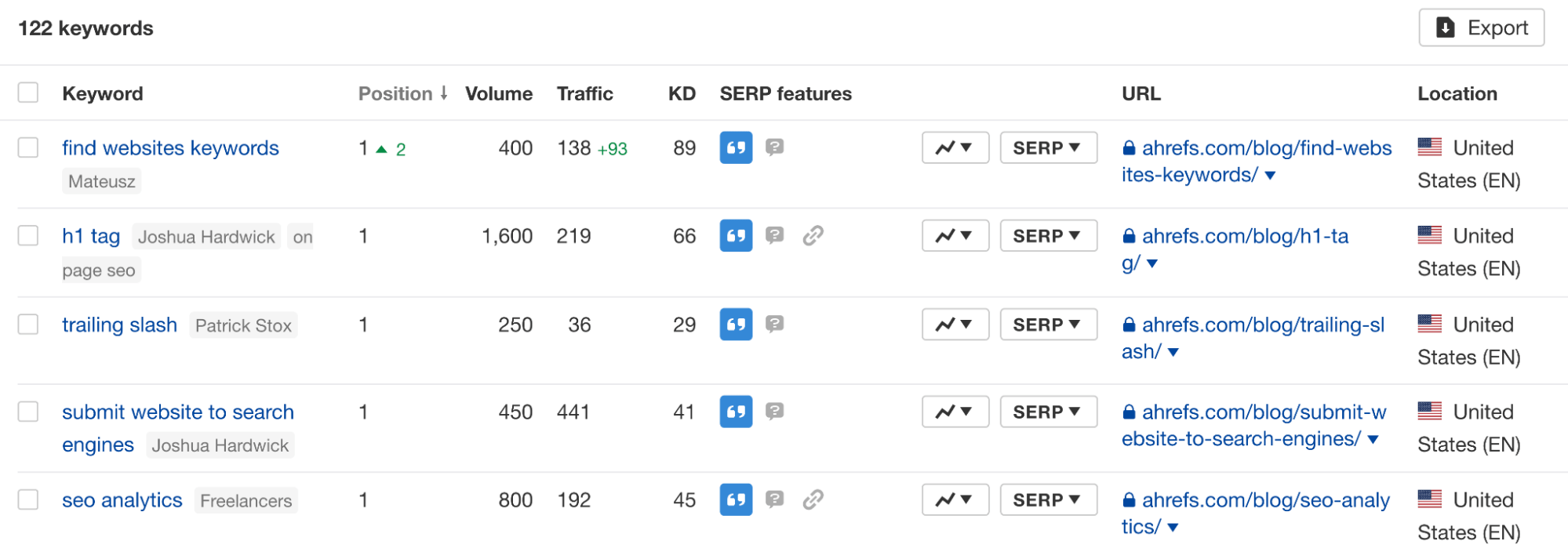Click the 'people also ask' icon for 'seo analytics'

tap(775, 499)
